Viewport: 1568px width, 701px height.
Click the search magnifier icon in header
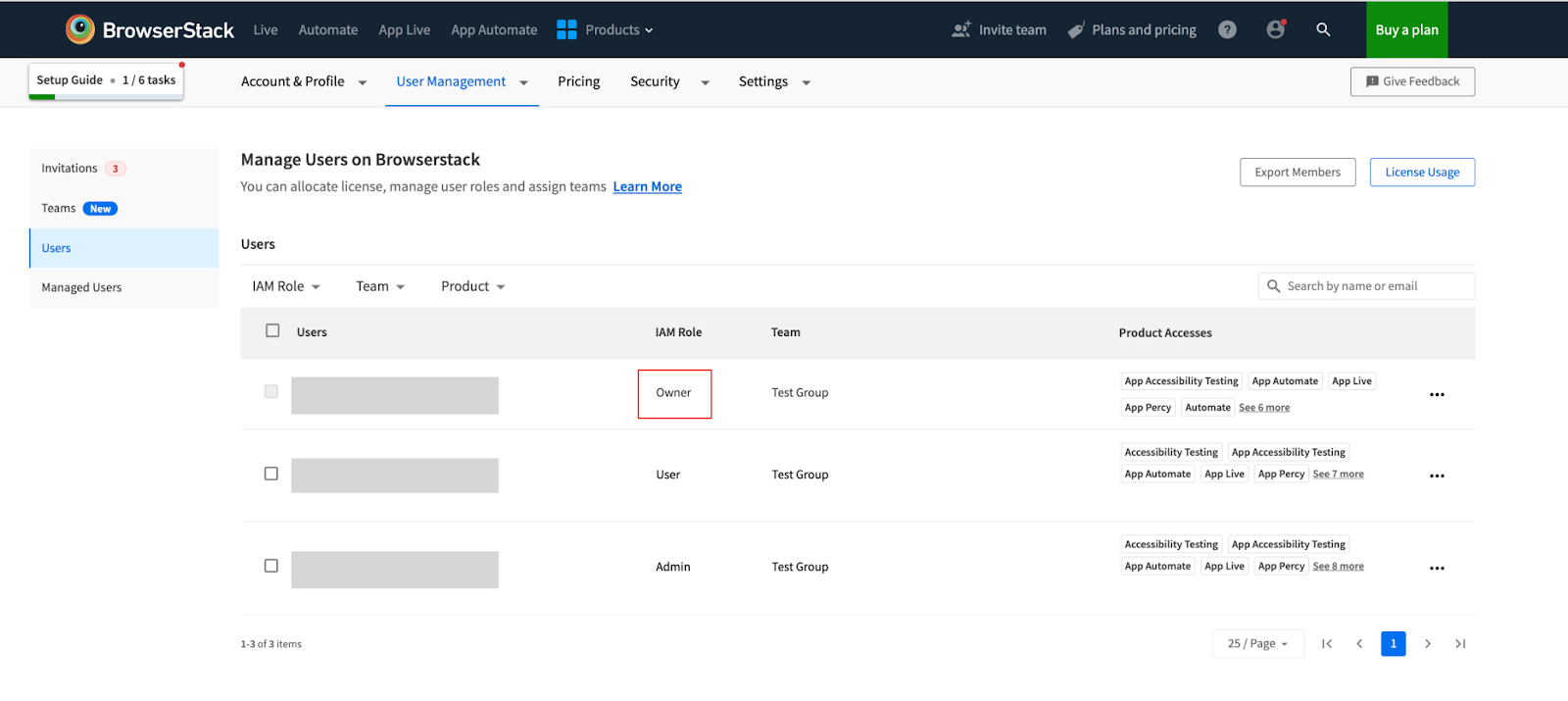pyautogui.click(x=1323, y=30)
